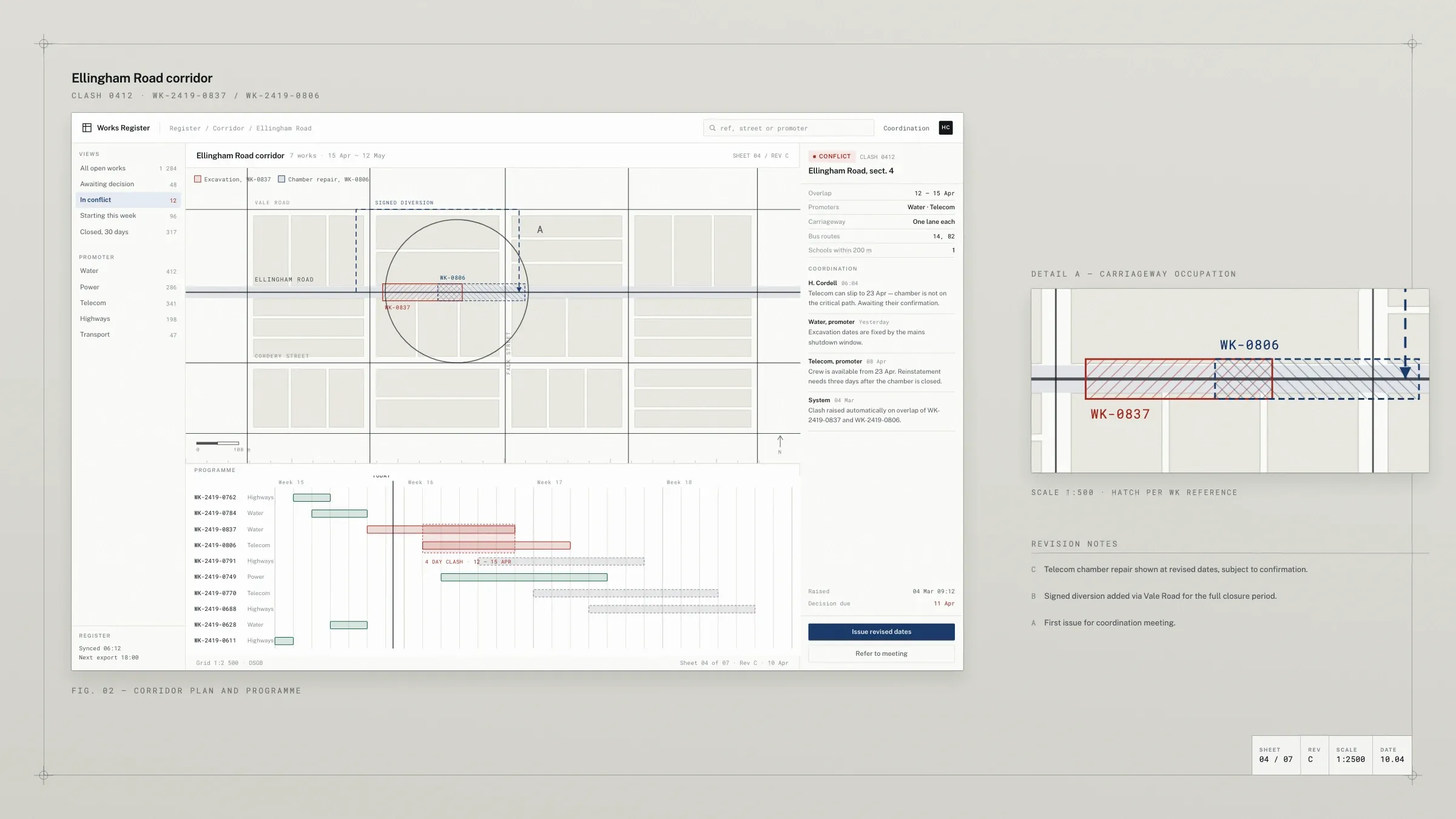This screenshot has width=1456, height=819.
Task: Filter by Power promoter
Action: [x=128, y=287]
